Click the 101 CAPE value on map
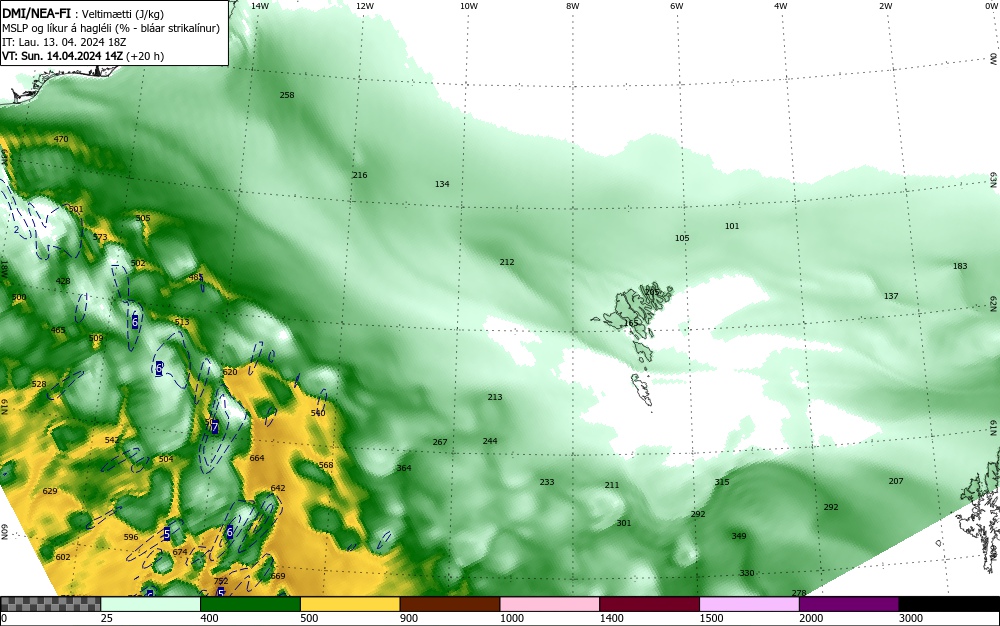This screenshot has height=626, width=1000. point(732,226)
